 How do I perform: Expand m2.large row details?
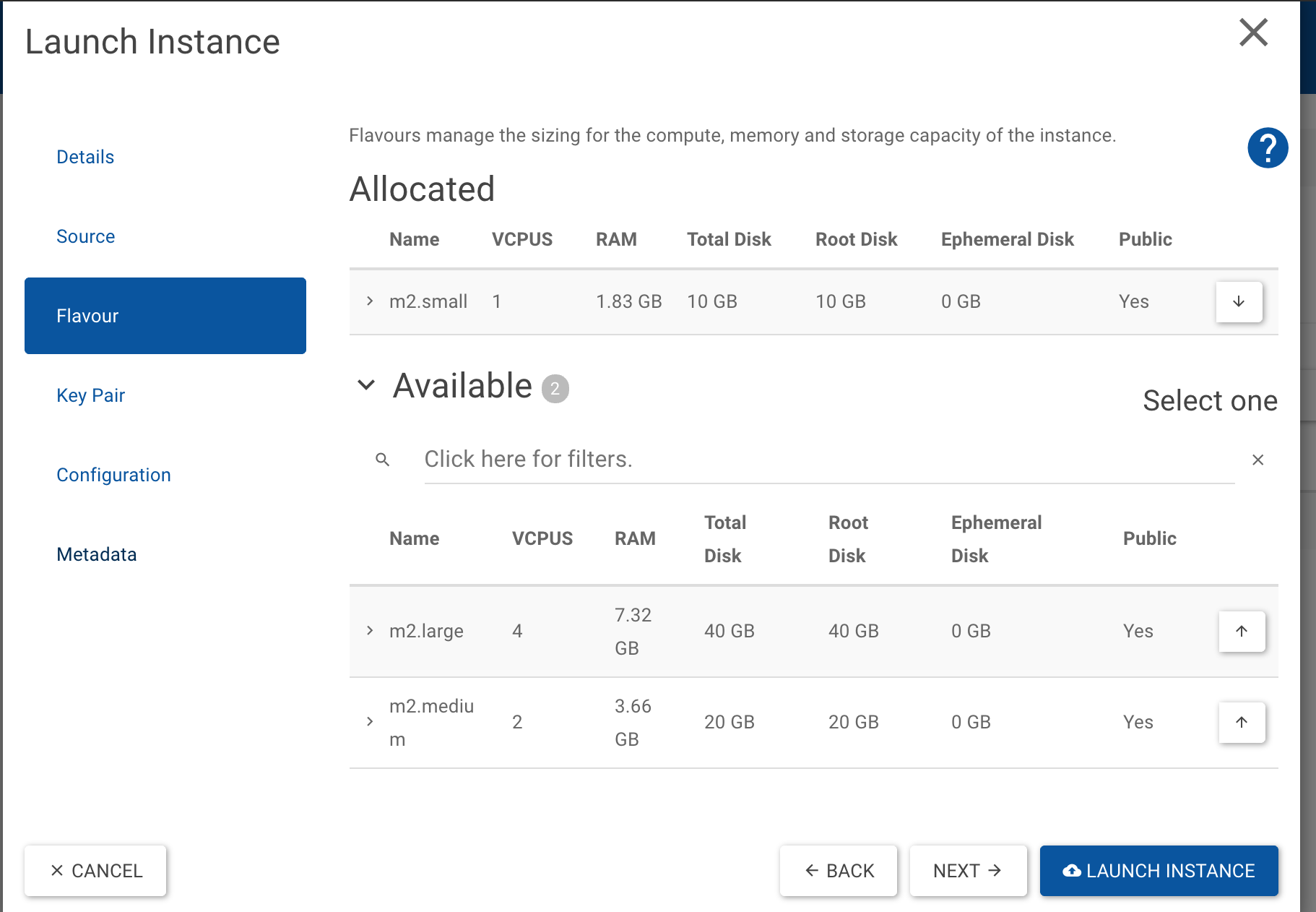click(370, 631)
